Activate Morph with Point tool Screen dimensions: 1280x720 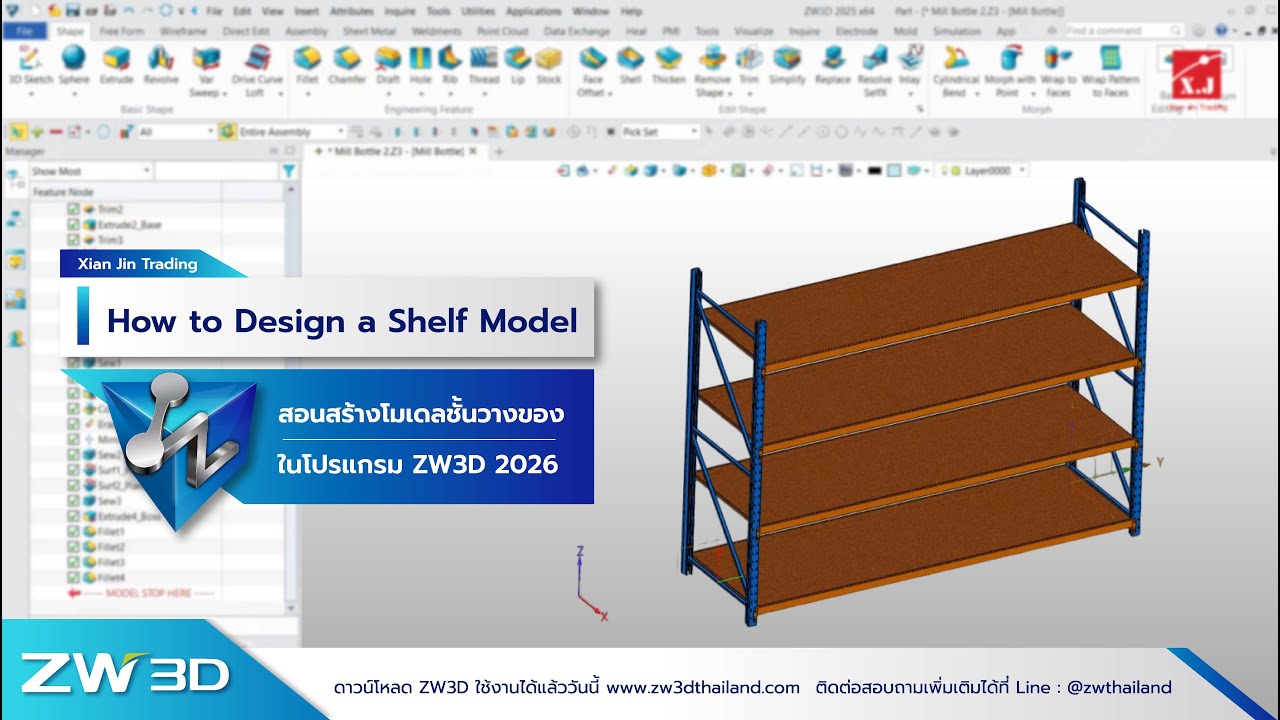pyautogui.click(x=1010, y=71)
